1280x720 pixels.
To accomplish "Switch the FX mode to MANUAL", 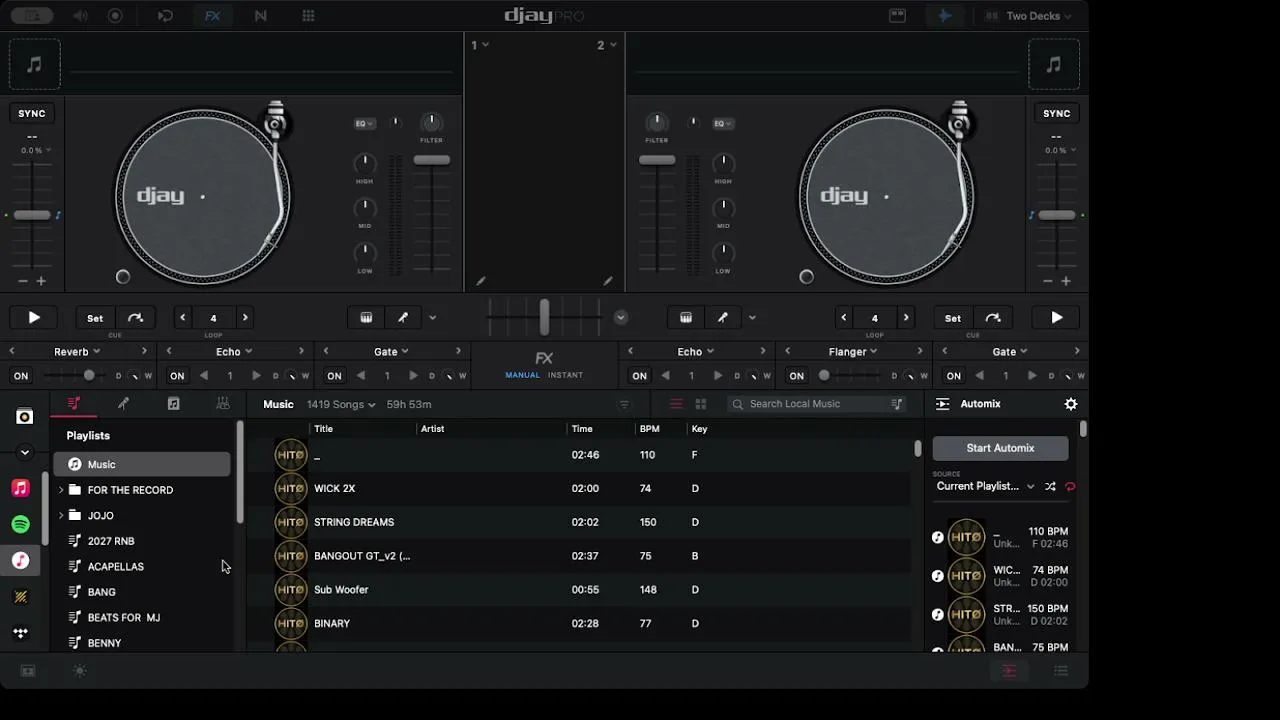I will click(x=522, y=375).
